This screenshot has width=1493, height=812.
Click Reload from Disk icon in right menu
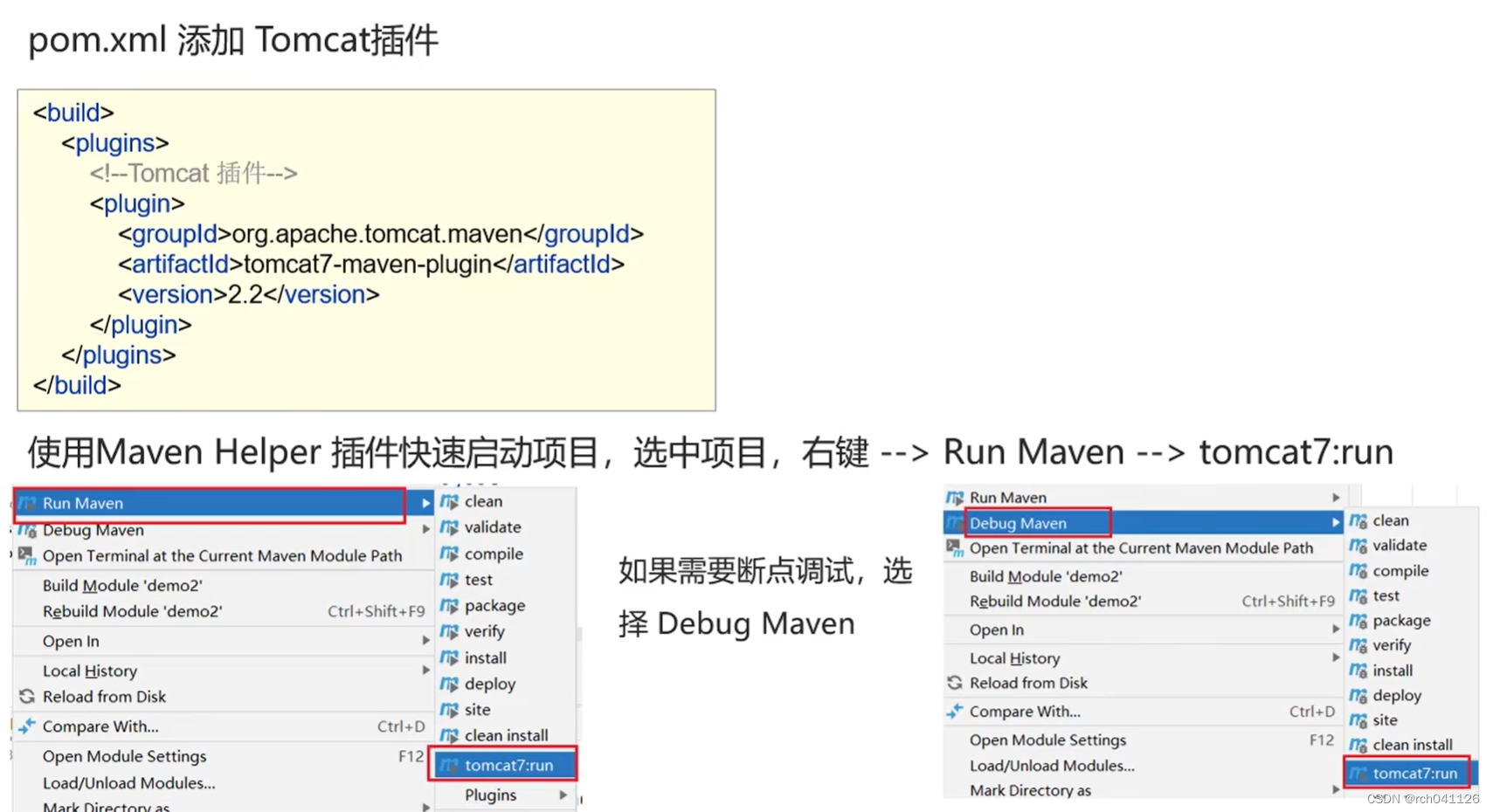click(954, 683)
